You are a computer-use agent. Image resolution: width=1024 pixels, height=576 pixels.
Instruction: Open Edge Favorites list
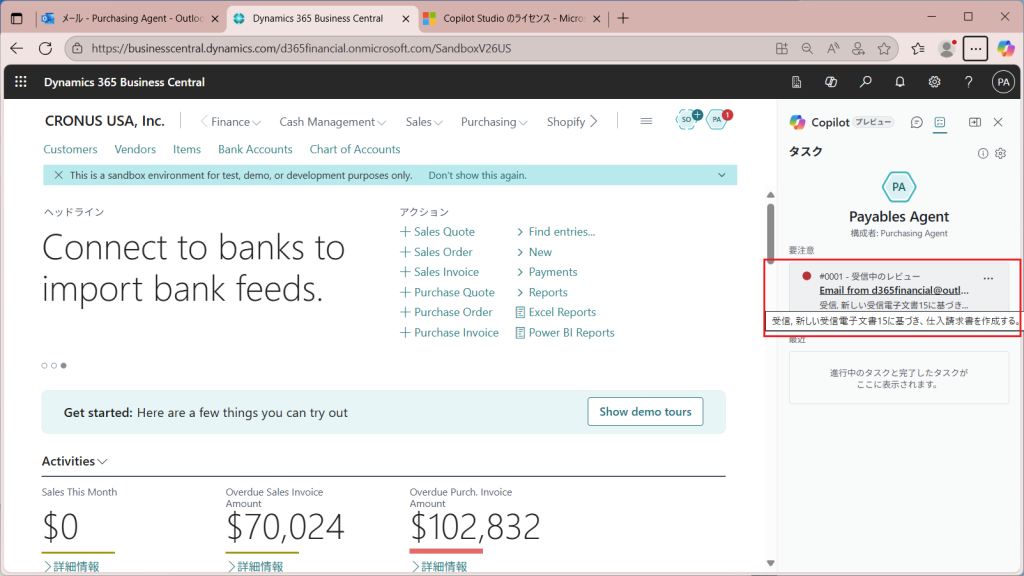pyautogui.click(x=918, y=48)
